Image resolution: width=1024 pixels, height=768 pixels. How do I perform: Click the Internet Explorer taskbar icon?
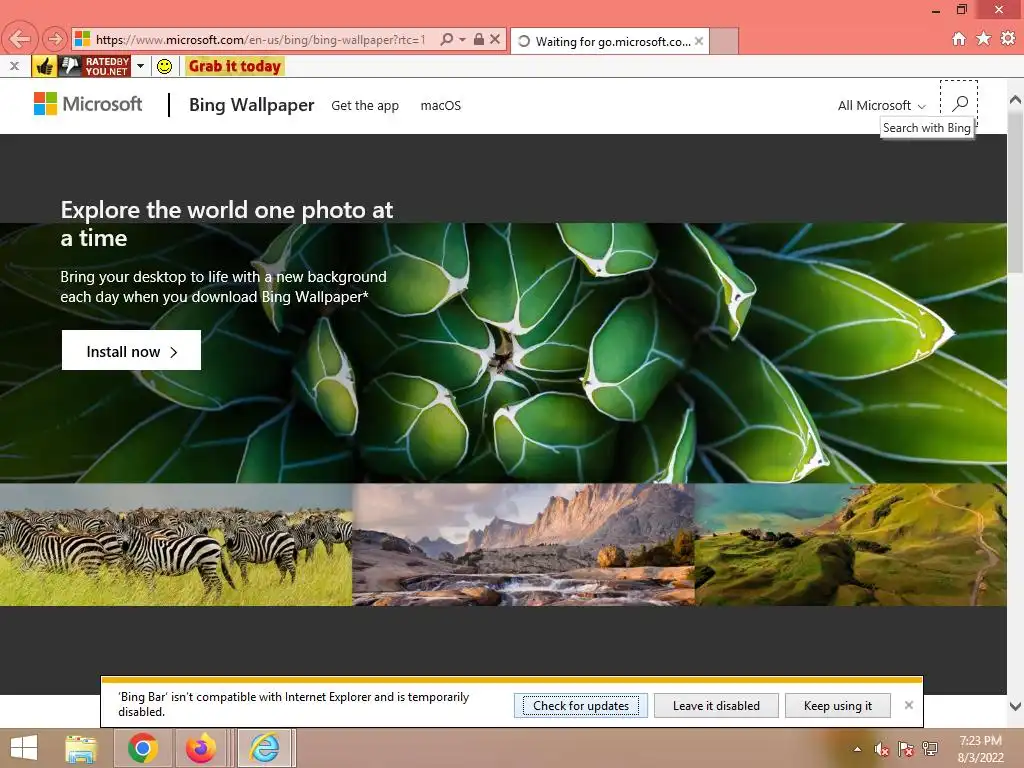point(264,748)
